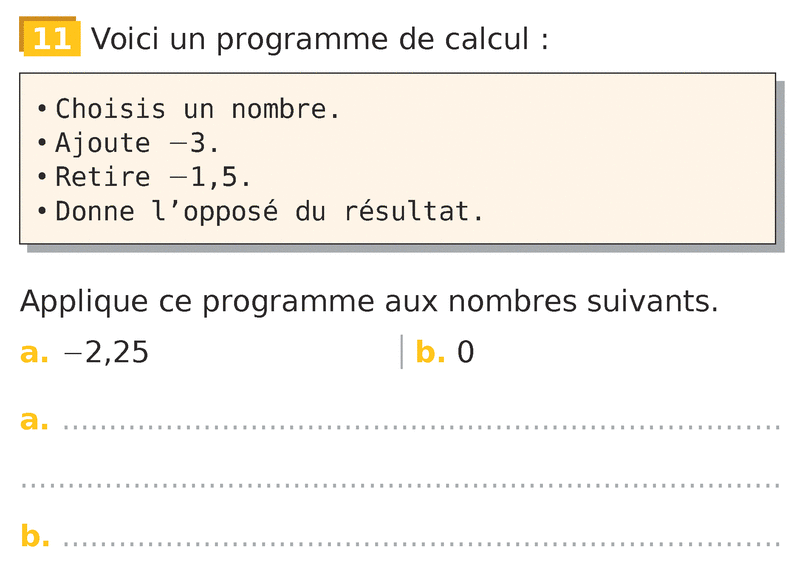The height and width of the screenshot is (585, 803).
Task: Click the orange exercise number 11 badge
Action: tap(50, 38)
